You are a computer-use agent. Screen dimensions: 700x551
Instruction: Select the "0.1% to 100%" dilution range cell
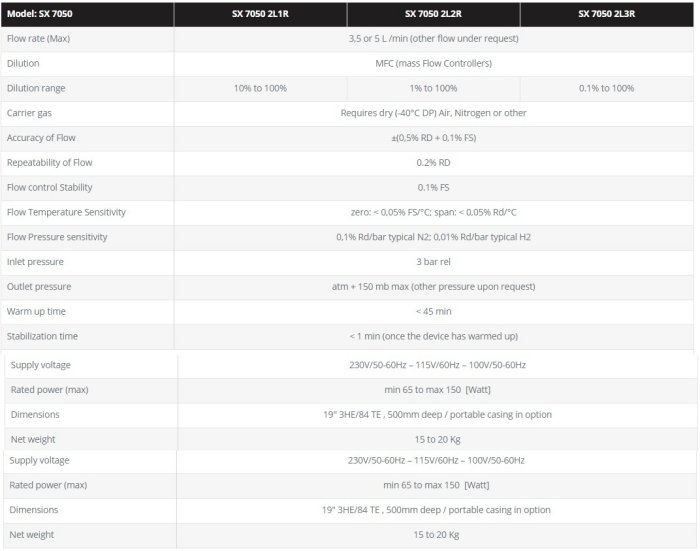606,88
